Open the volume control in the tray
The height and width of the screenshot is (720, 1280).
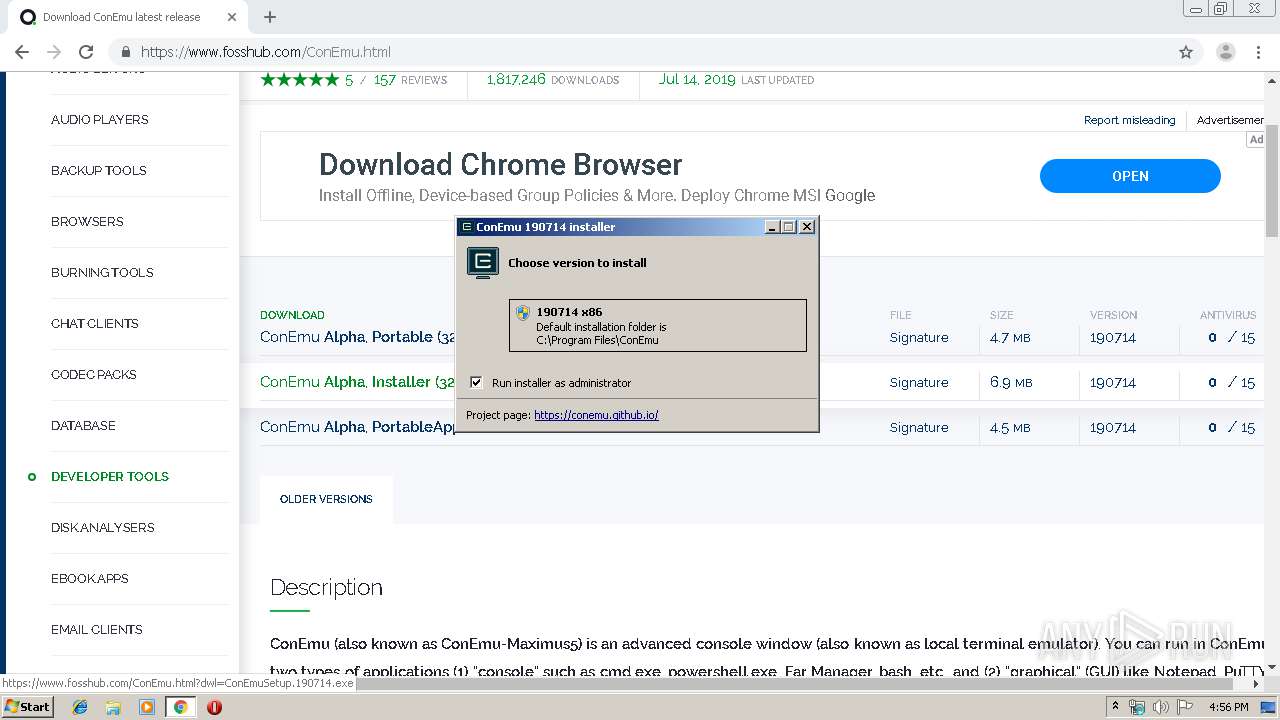coord(1161,707)
